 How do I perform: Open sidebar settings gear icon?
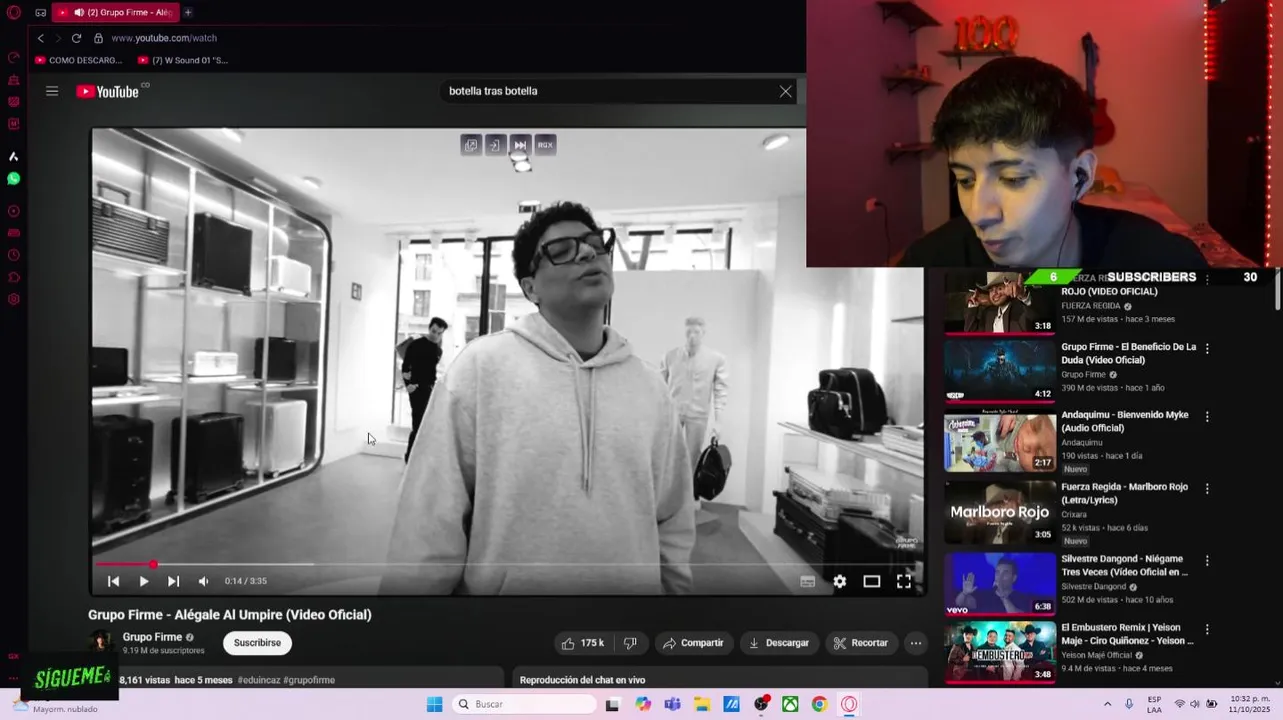[13, 299]
